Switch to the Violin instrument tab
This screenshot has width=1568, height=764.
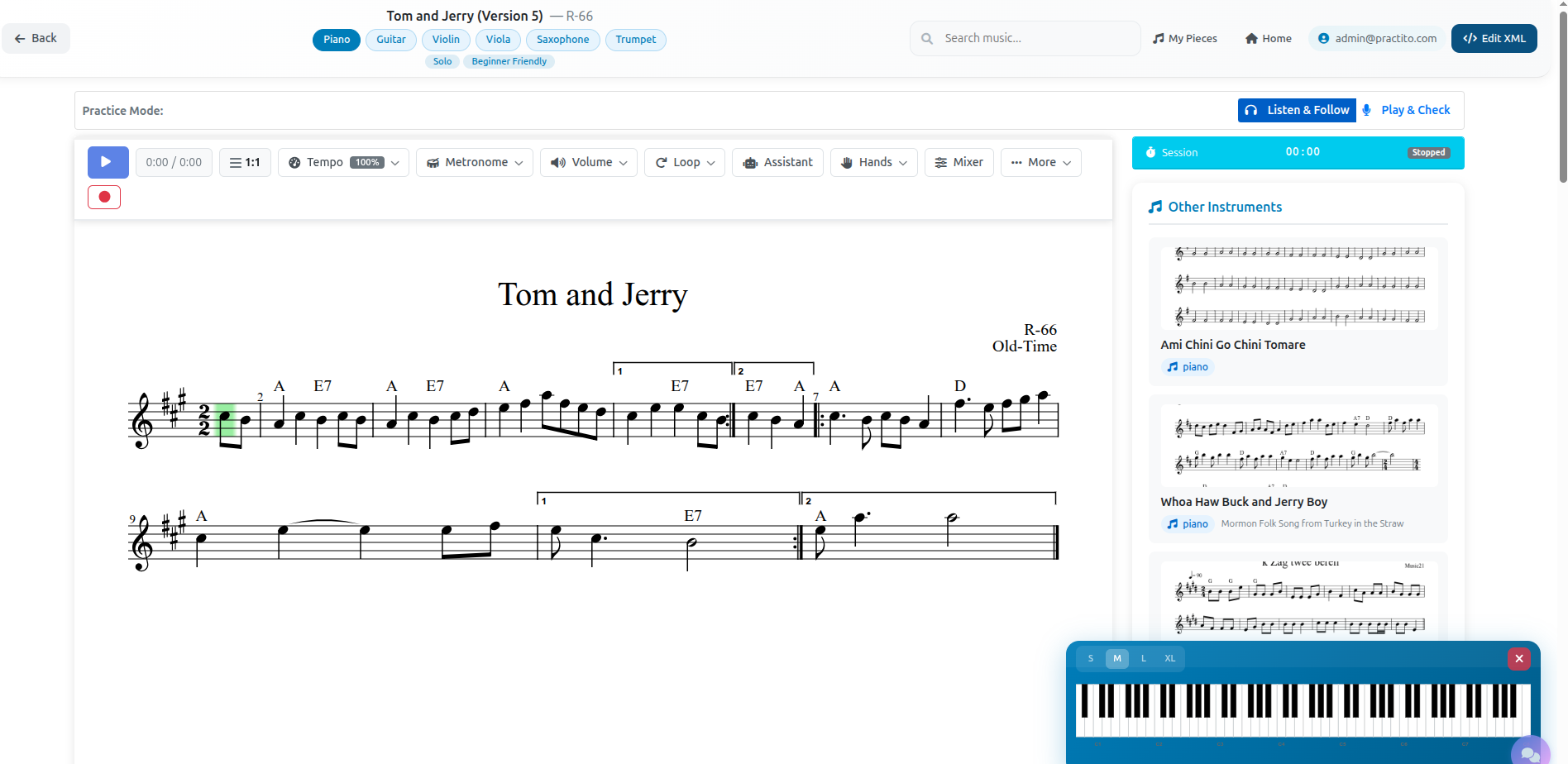point(445,39)
